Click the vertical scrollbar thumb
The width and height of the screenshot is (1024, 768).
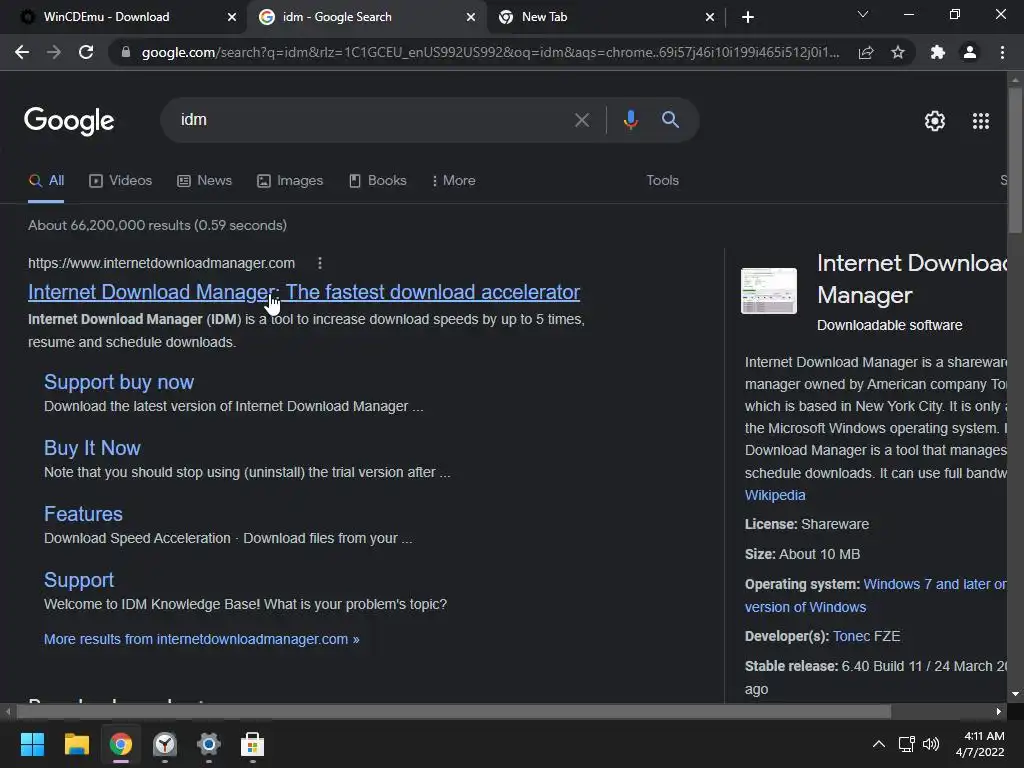pos(1015,160)
